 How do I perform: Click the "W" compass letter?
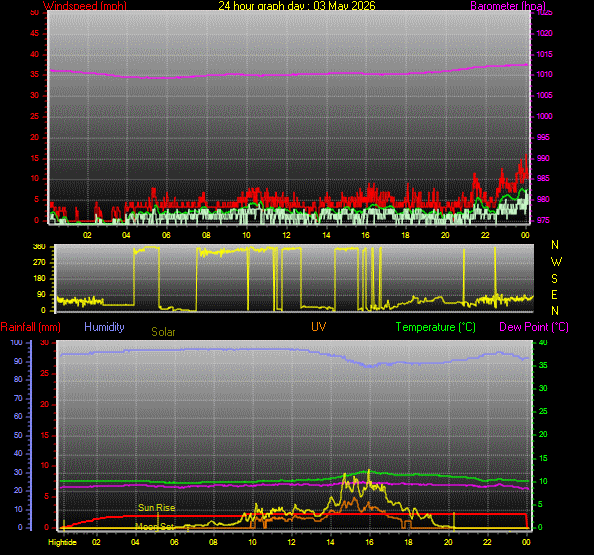pyautogui.click(x=556, y=262)
